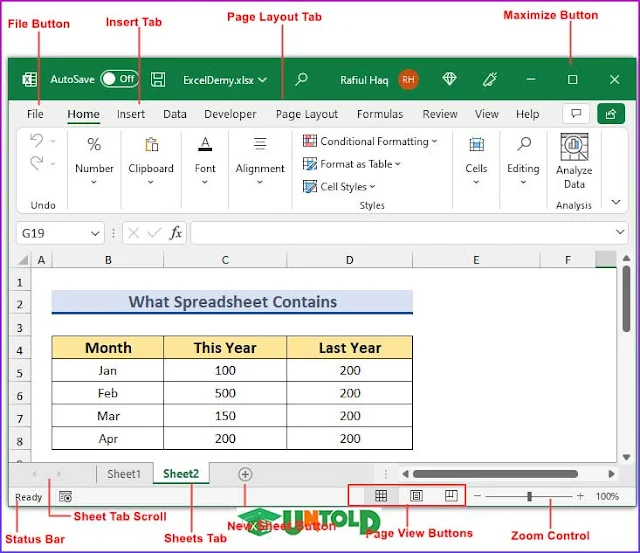Click the 'What Spreadsheet Contains' title cell

[232, 302]
